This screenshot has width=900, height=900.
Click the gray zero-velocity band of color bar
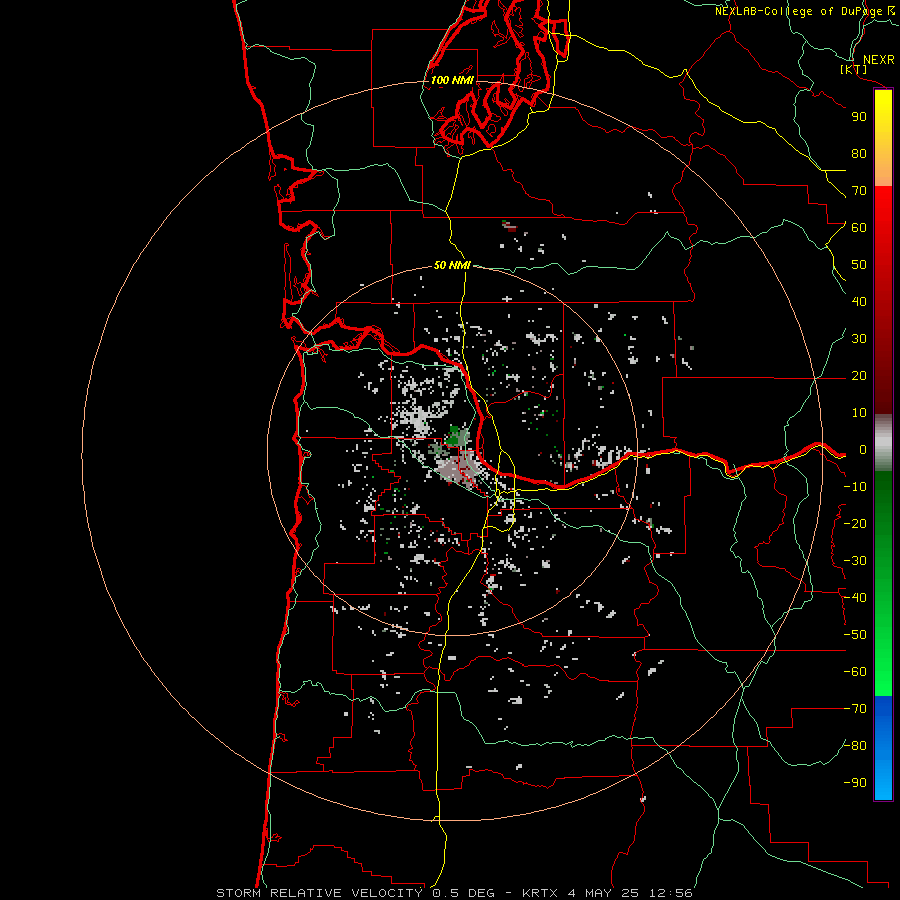click(883, 443)
